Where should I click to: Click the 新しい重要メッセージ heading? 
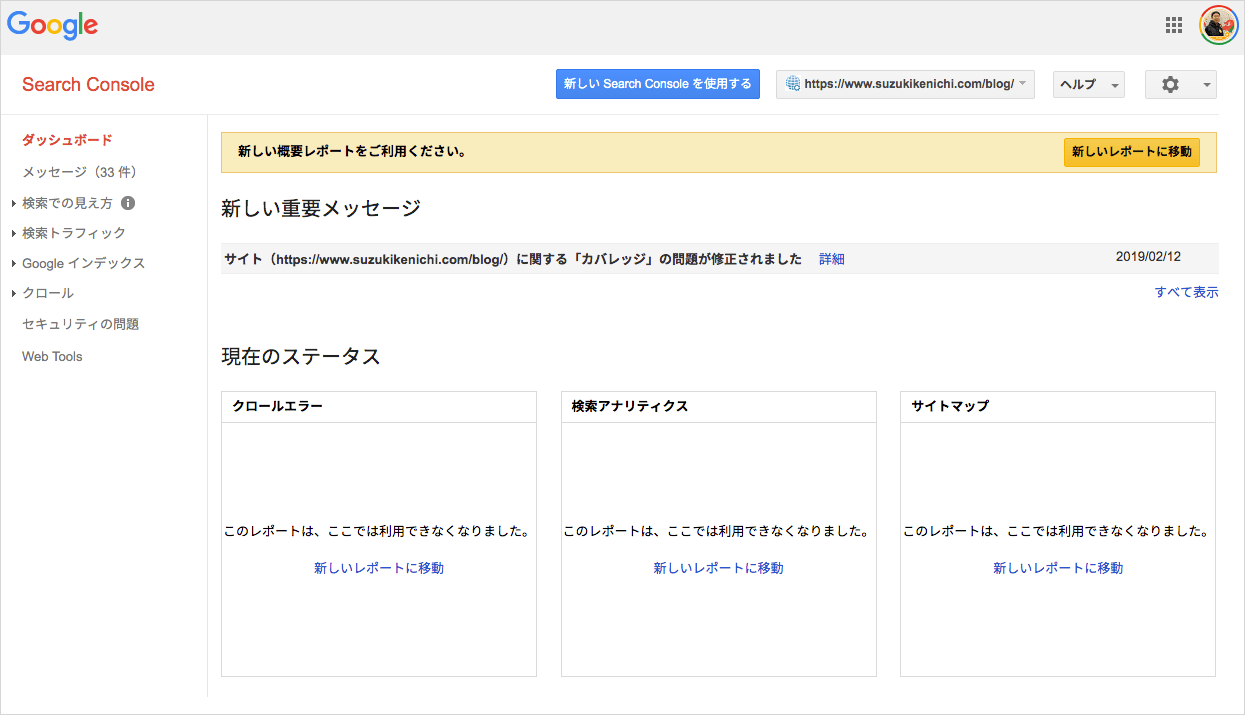click(321, 208)
